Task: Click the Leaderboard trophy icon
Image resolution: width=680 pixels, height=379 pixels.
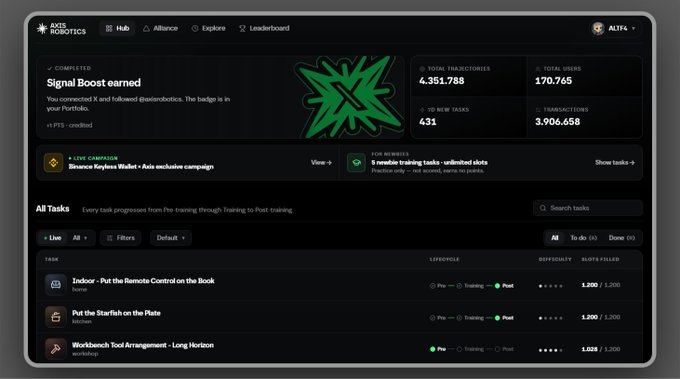Action: [242, 28]
